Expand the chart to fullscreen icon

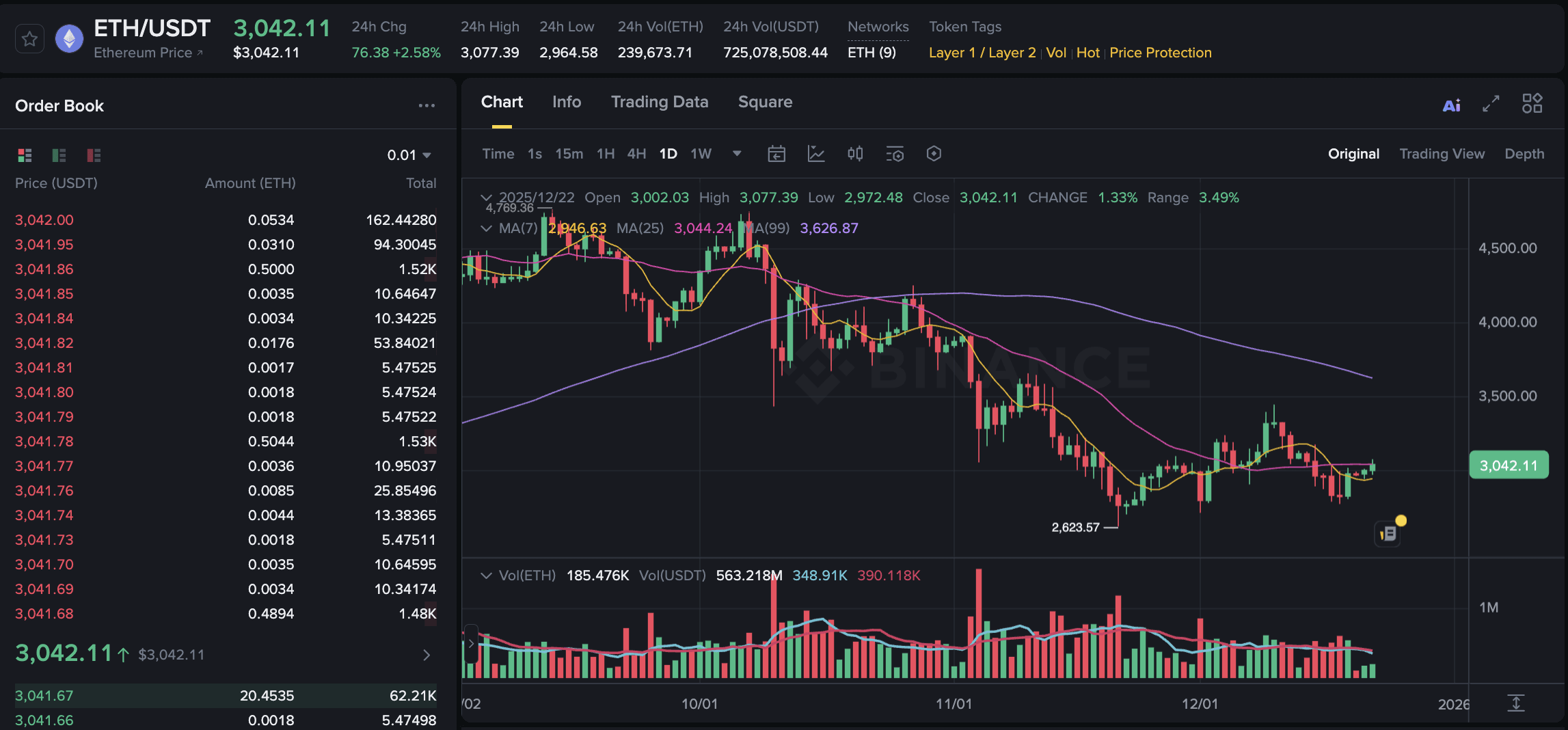click(1491, 105)
